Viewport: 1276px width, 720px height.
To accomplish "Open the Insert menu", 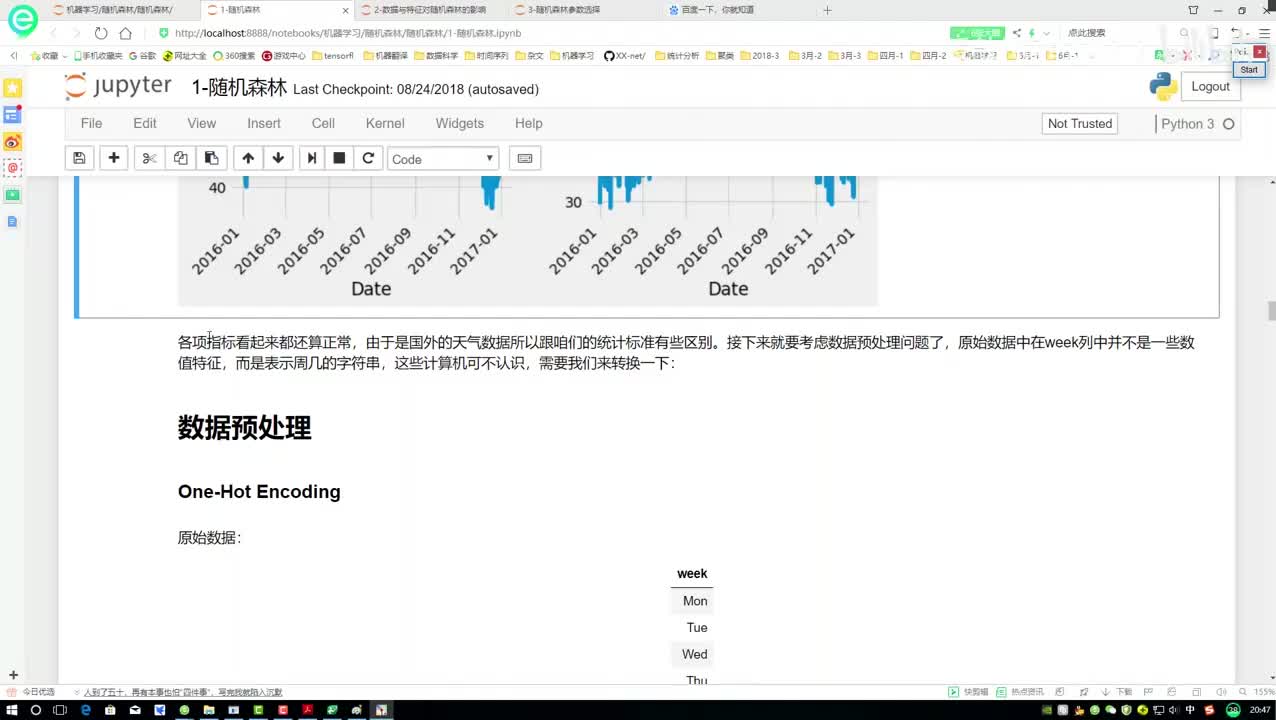I will (264, 123).
